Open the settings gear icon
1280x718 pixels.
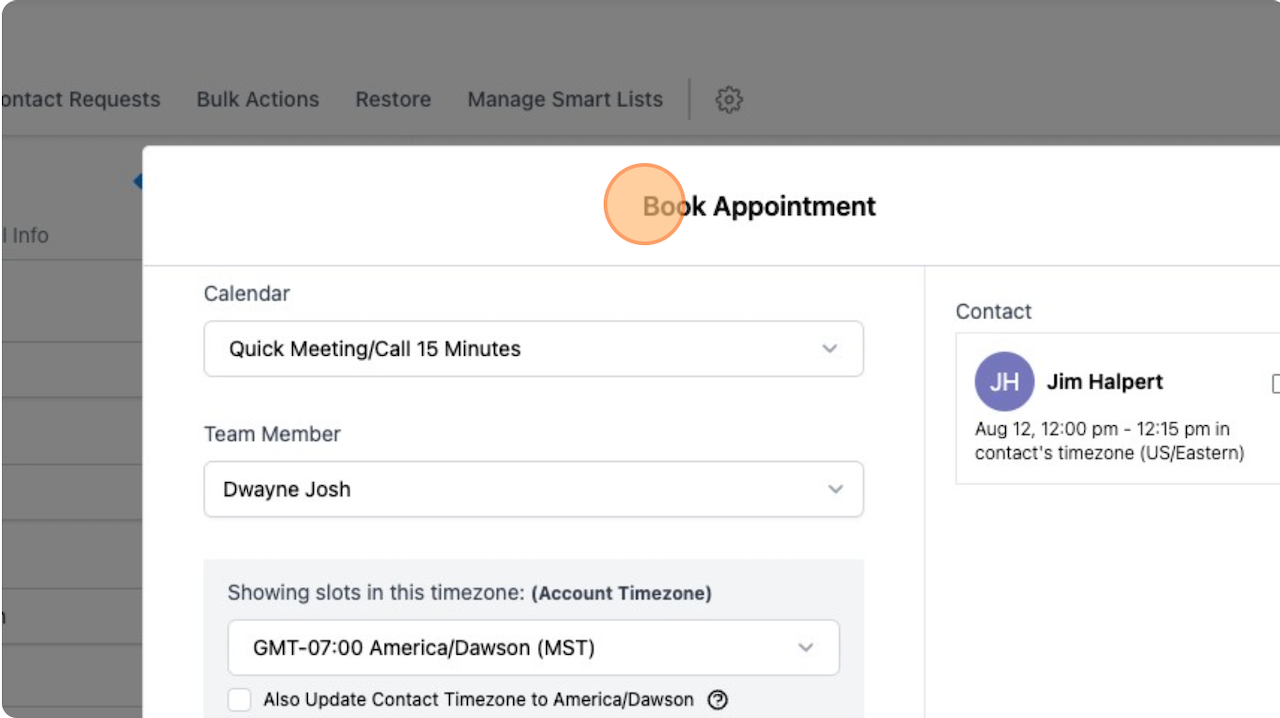point(729,100)
